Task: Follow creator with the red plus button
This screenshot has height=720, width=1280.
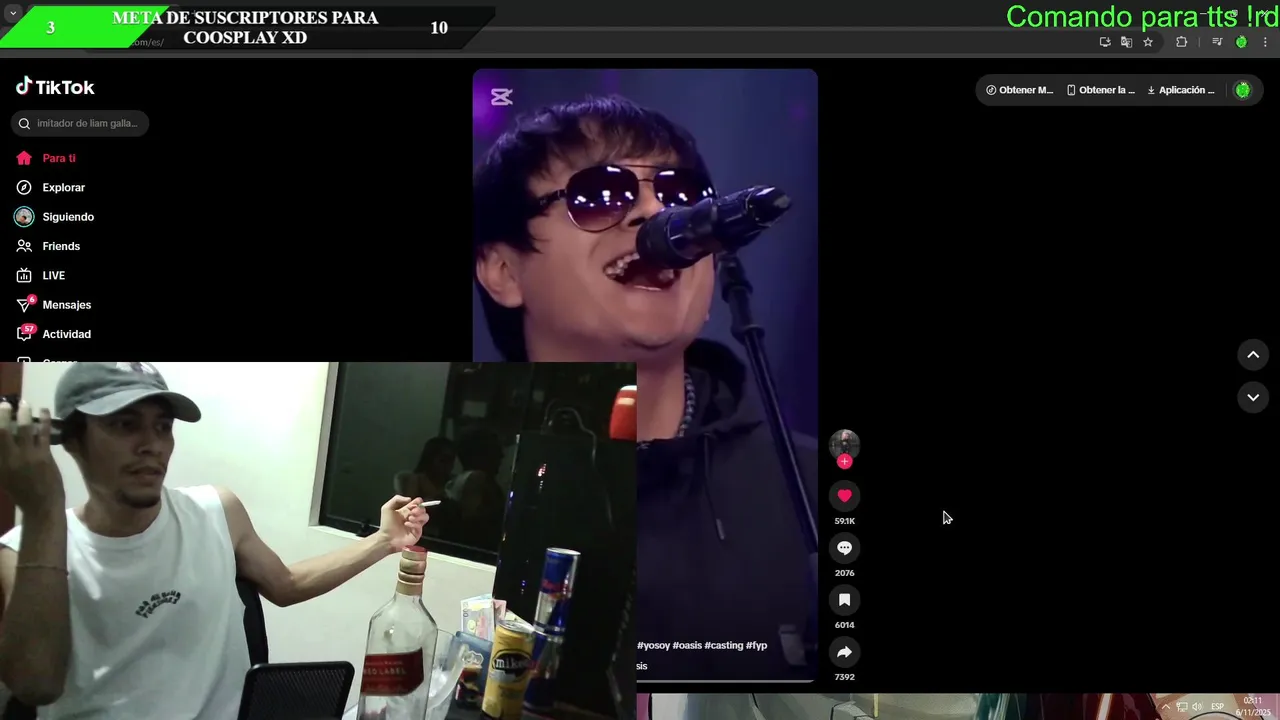Action: tap(844, 462)
